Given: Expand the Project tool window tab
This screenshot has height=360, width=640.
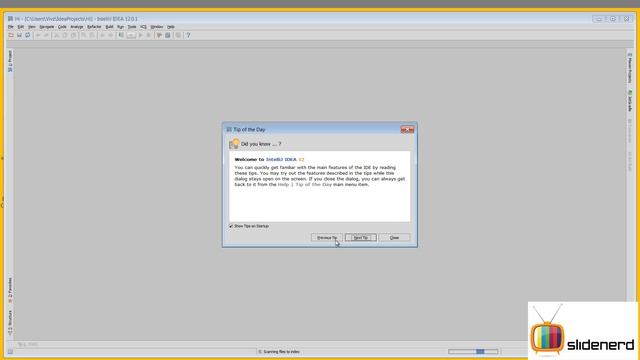Looking at the screenshot, I should 10,61.
